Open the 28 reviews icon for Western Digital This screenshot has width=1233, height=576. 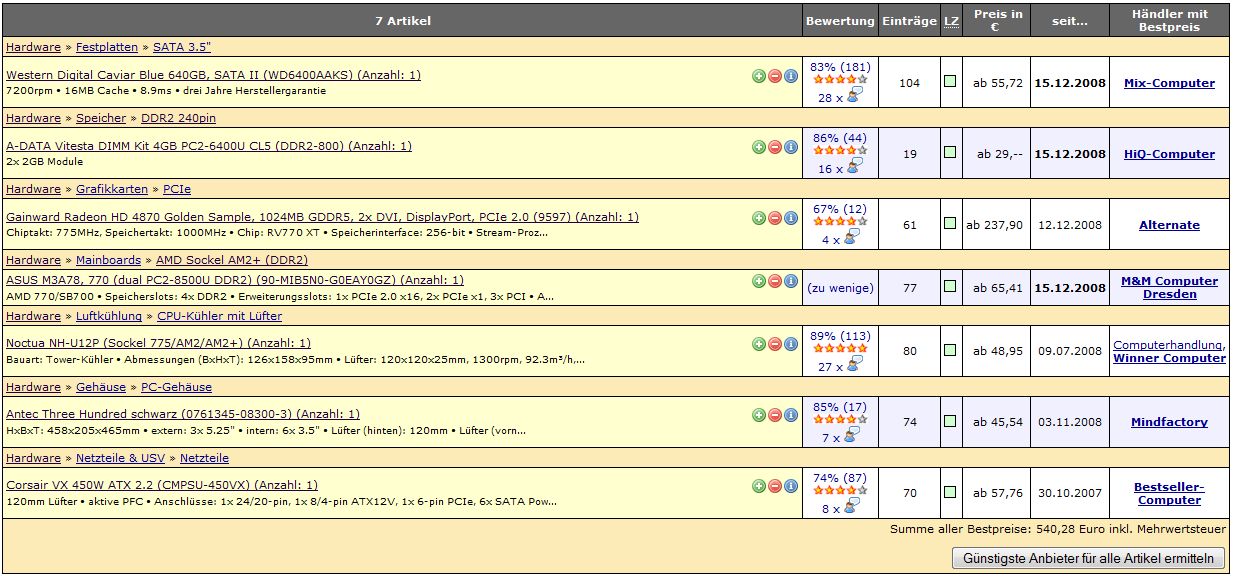pos(853,96)
